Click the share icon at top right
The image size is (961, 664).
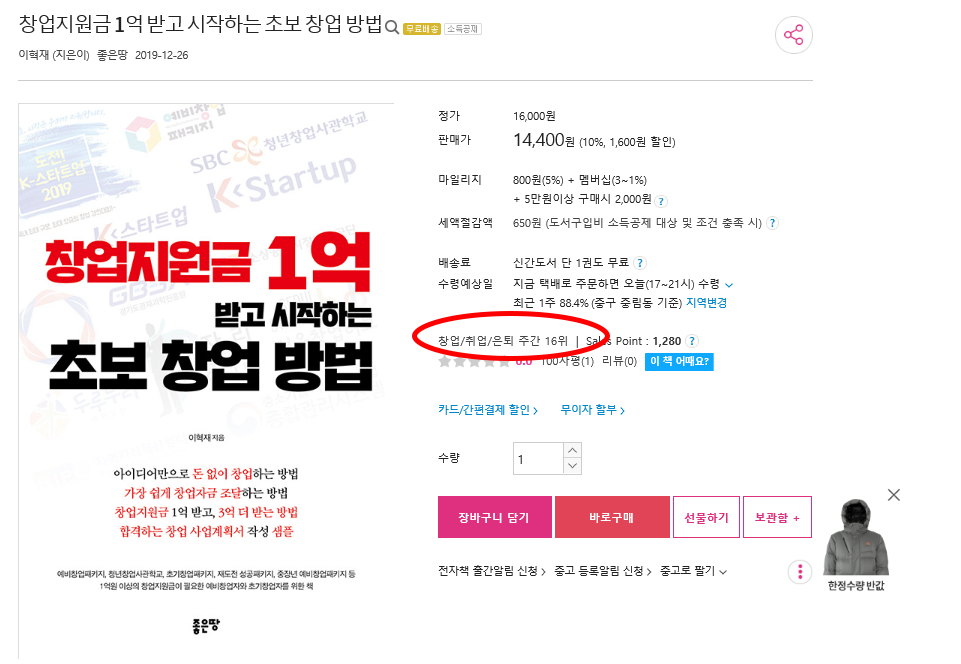click(x=794, y=35)
